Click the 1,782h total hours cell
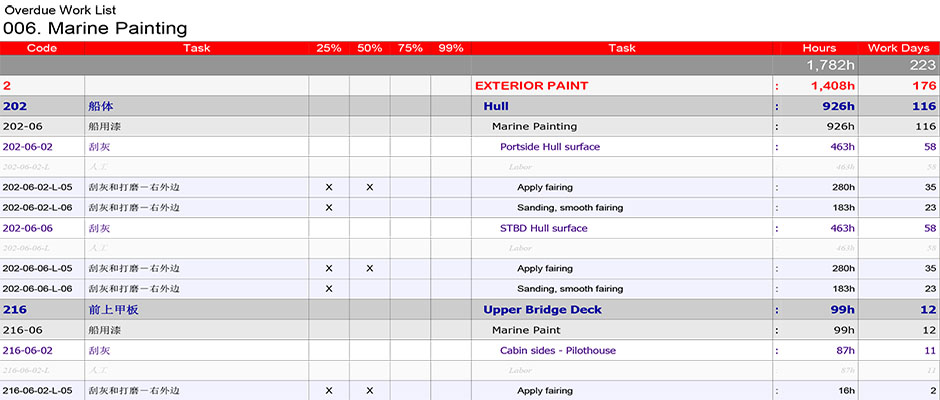This screenshot has width=940, height=400. pos(815,65)
